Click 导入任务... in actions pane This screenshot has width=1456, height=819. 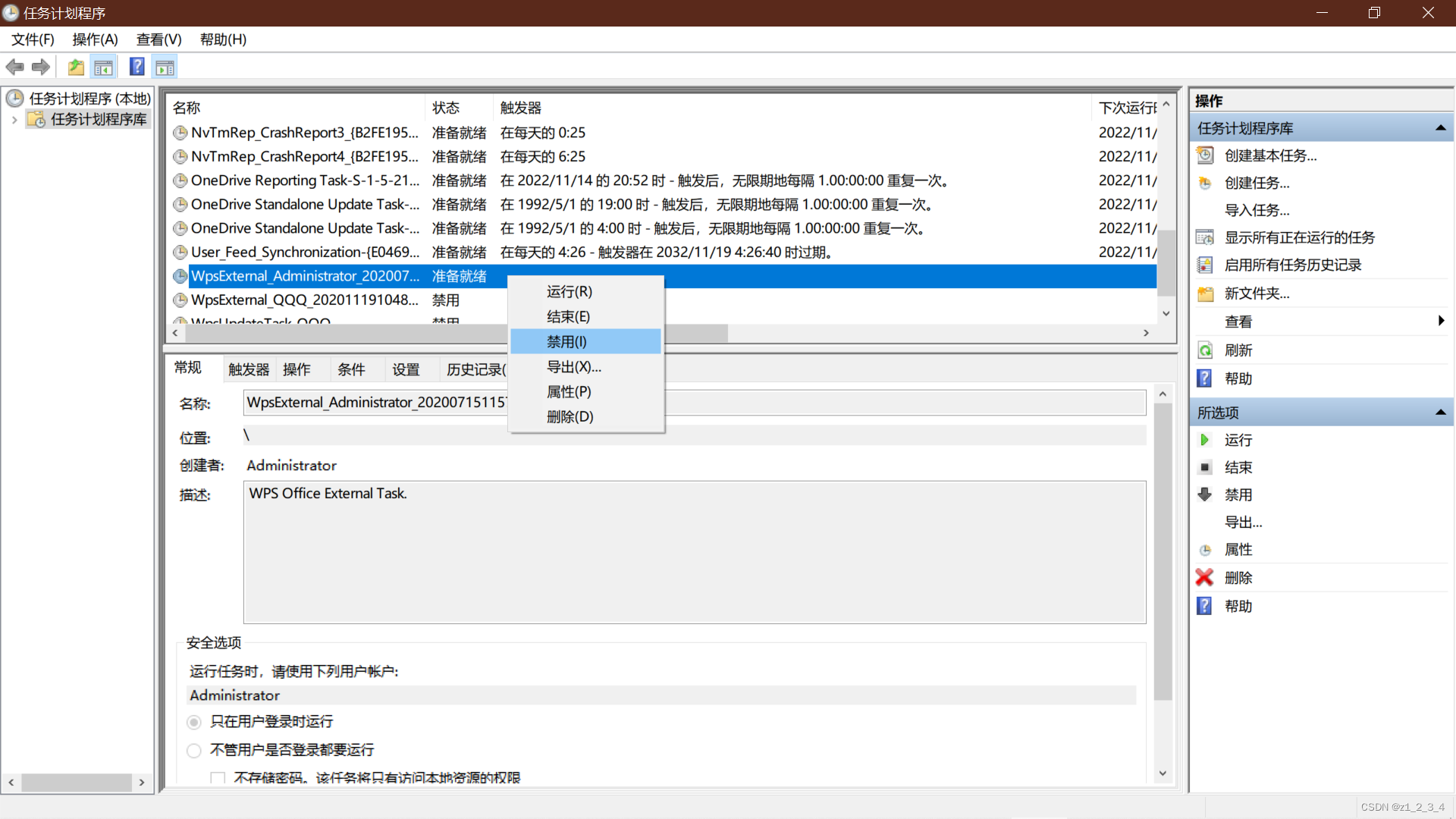point(1257,210)
